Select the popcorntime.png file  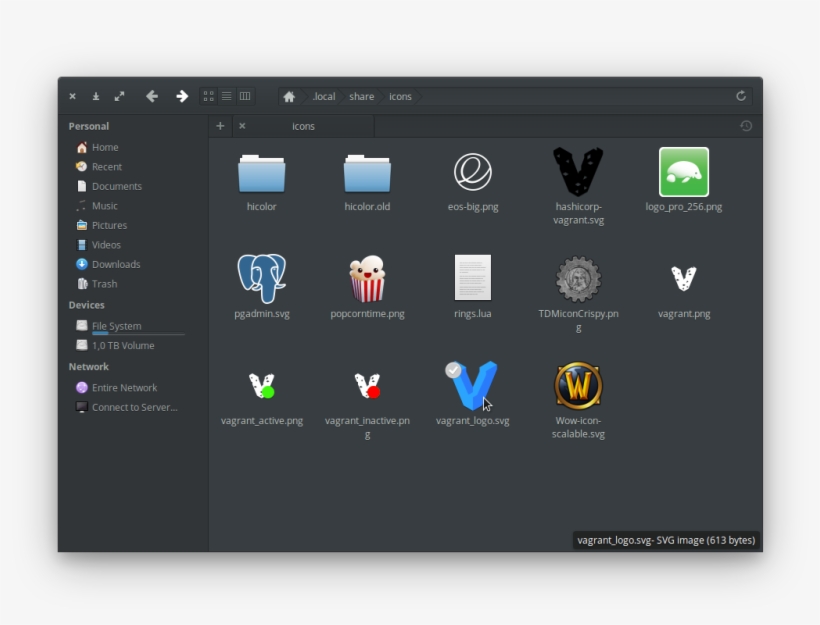tap(367, 278)
